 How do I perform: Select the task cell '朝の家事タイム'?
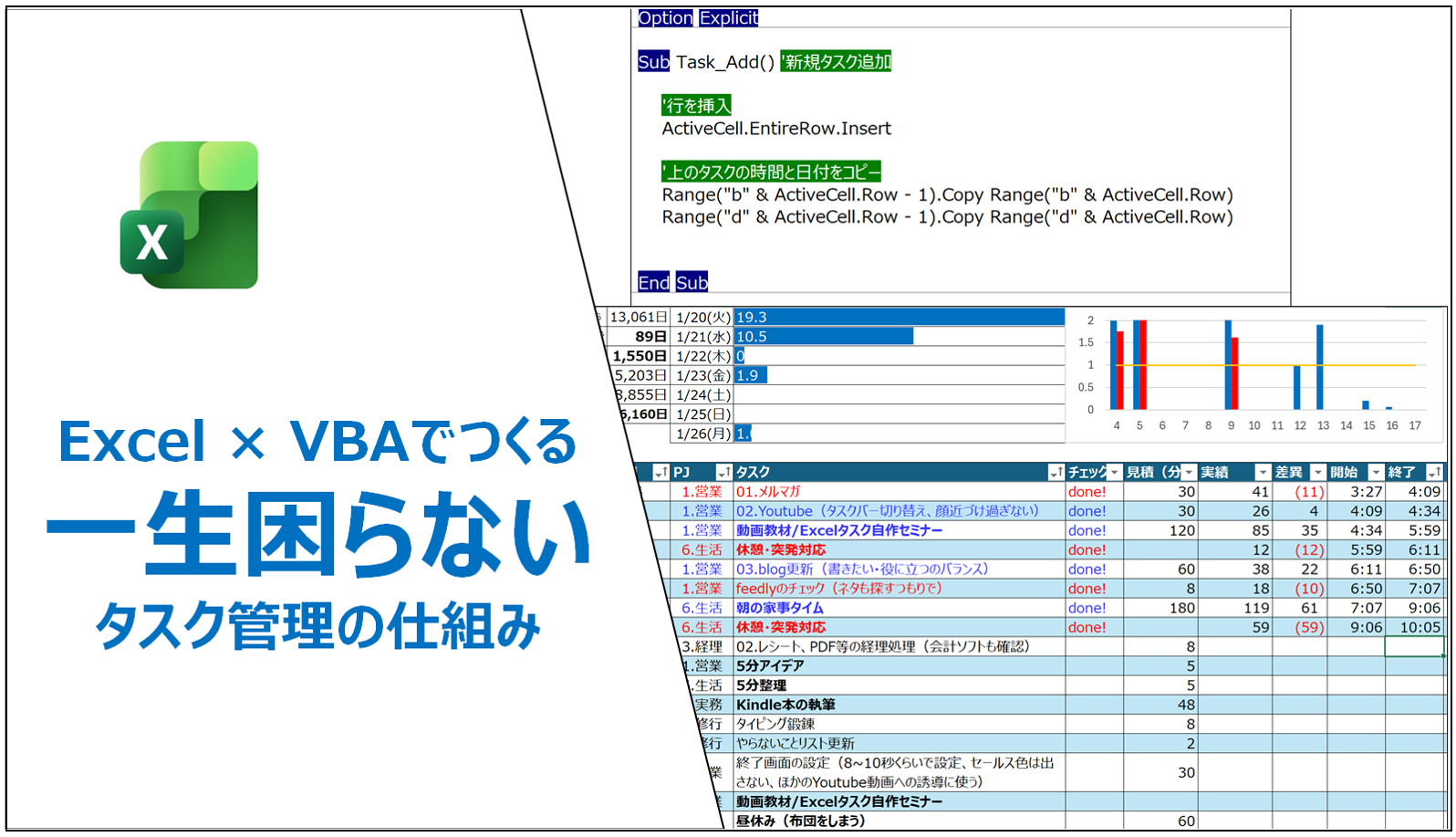coord(900,608)
